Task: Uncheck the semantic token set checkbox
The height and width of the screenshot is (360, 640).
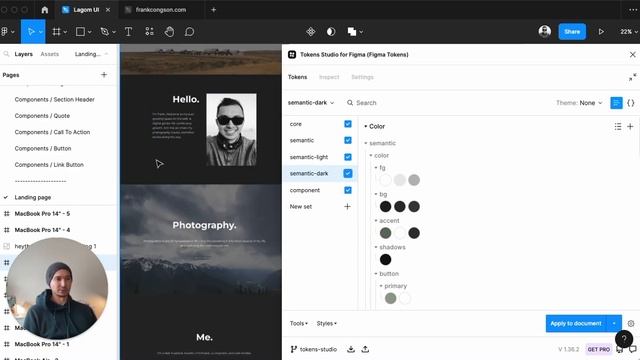Action: coord(348,140)
